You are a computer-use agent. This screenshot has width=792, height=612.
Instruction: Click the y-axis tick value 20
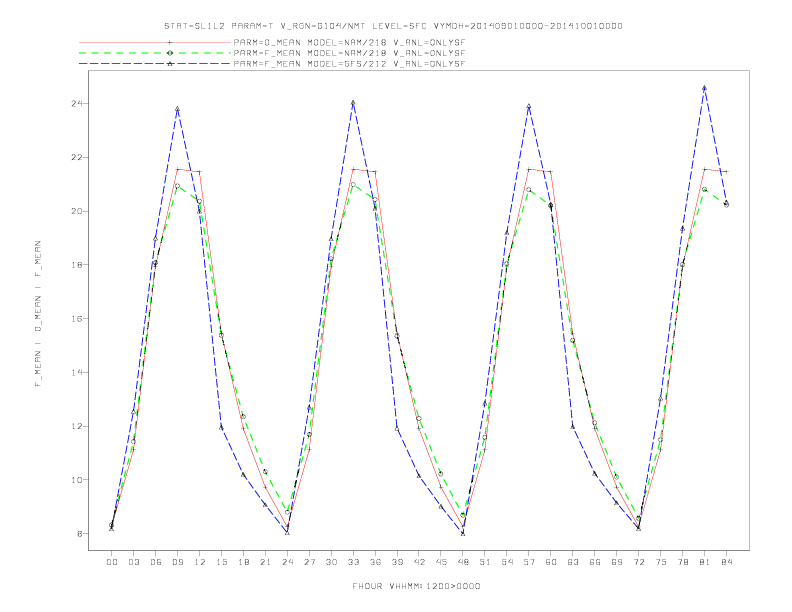coord(77,211)
